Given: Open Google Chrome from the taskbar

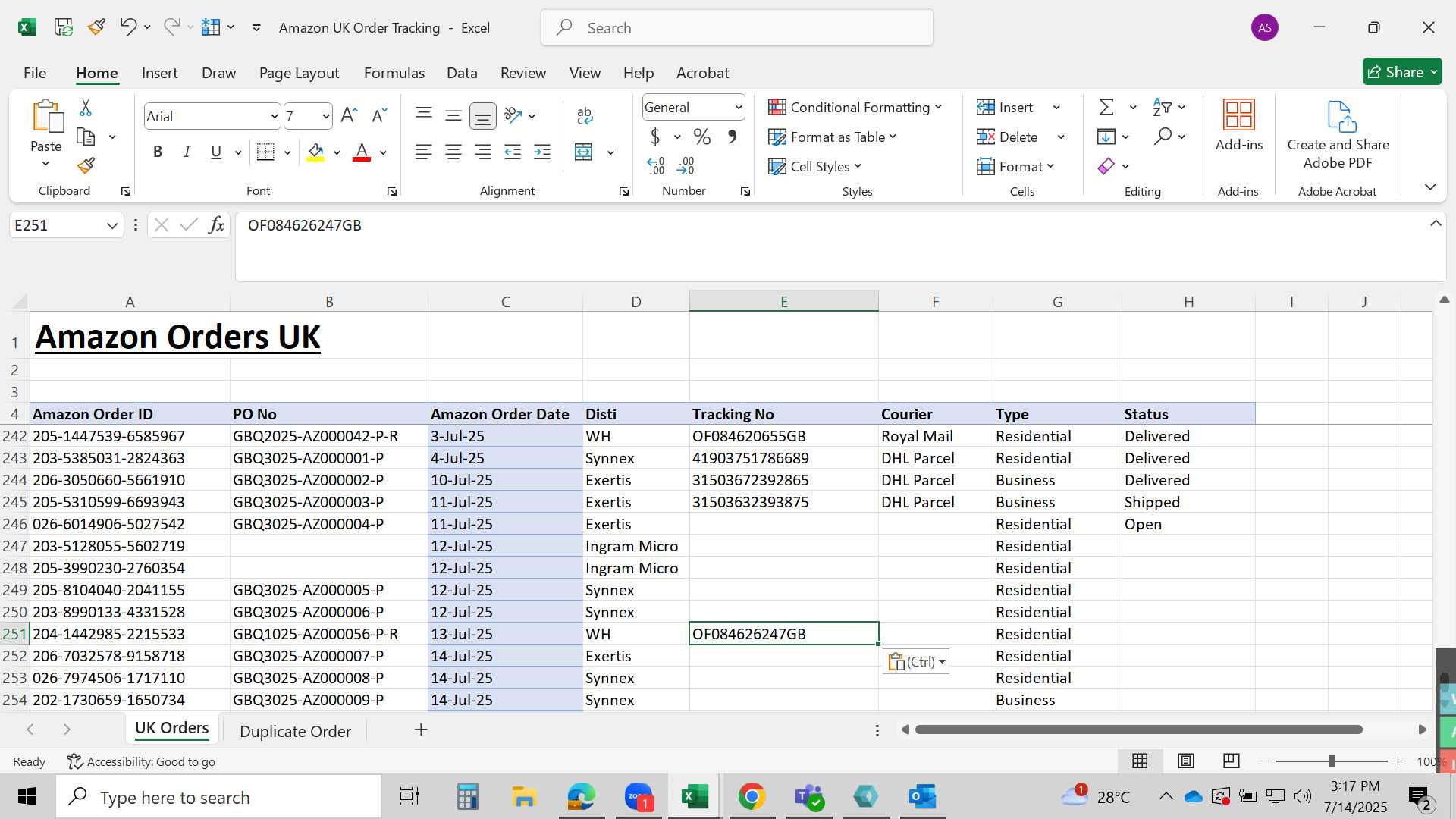Looking at the screenshot, I should [752, 796].
